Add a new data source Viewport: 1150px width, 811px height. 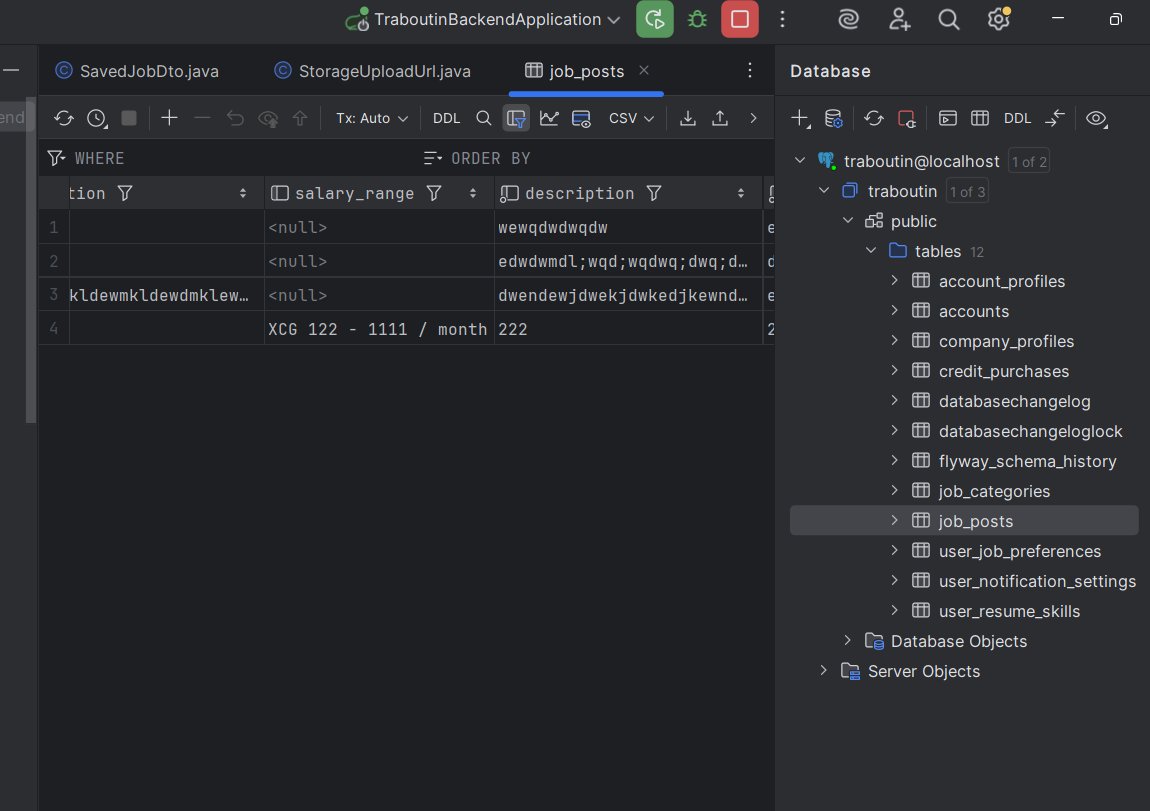pos(800,118)
